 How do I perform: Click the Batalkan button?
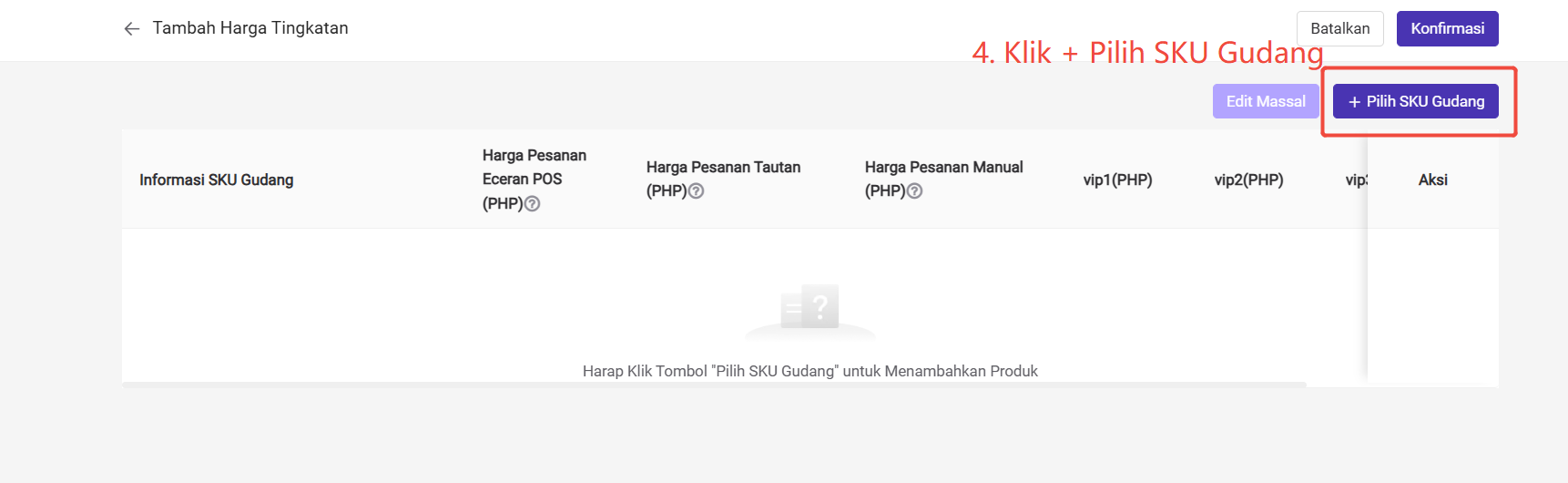1339,28
